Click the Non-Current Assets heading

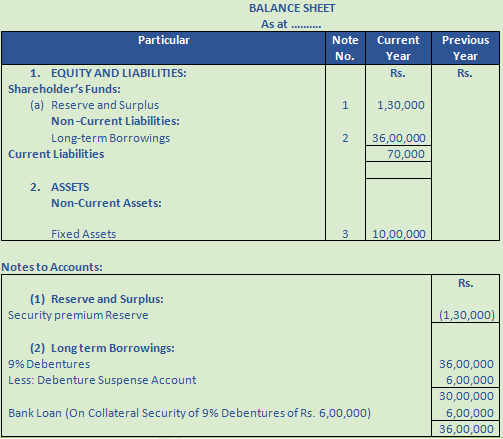(x=106, y=203)
